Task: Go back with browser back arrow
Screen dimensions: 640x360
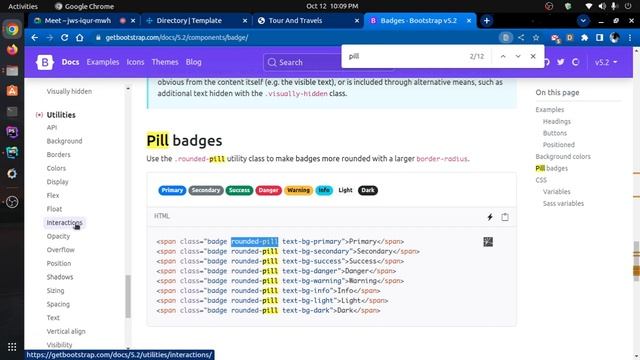Action: [35, 38]
